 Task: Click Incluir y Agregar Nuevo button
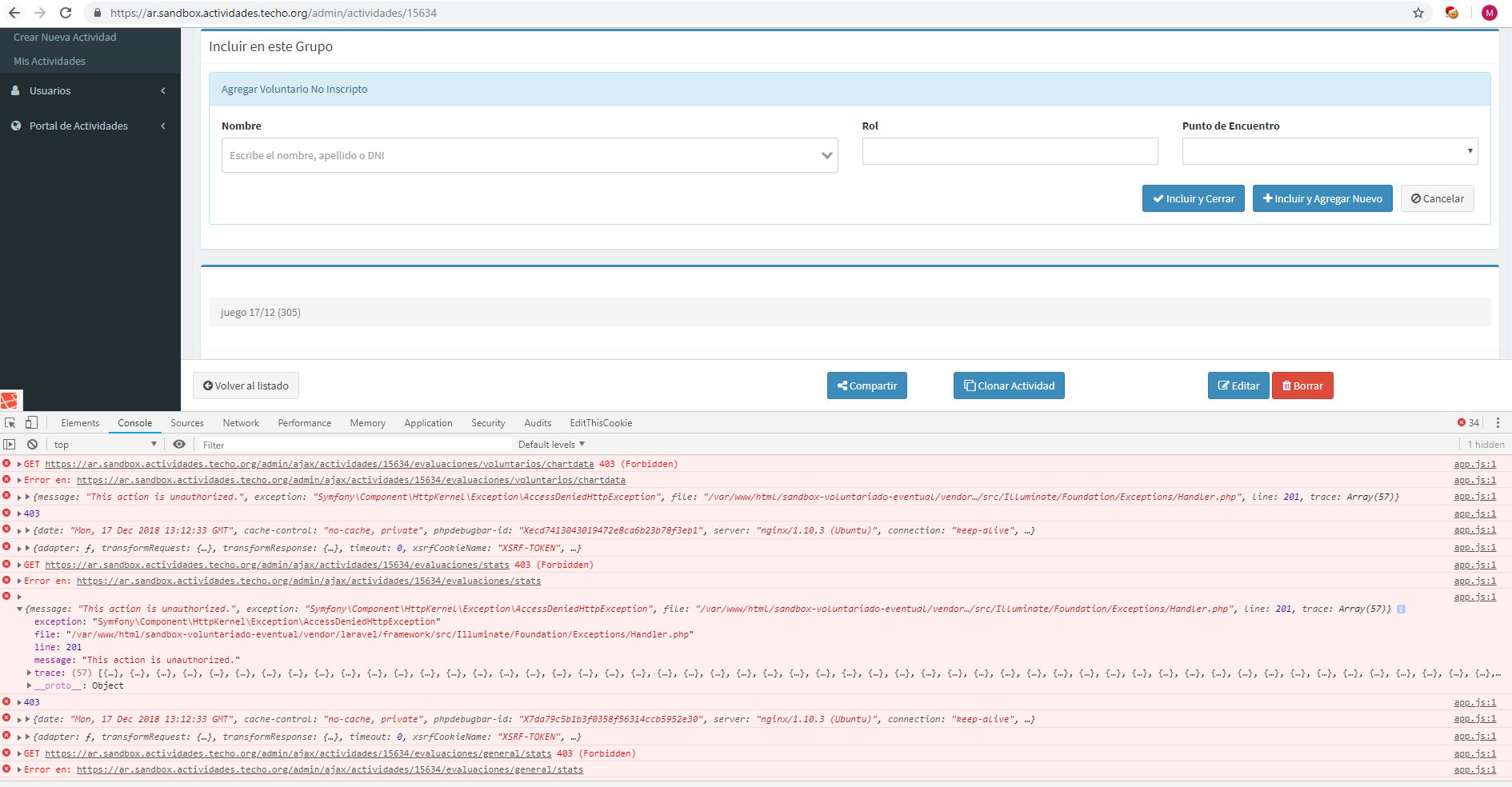tap(1322, 198)
